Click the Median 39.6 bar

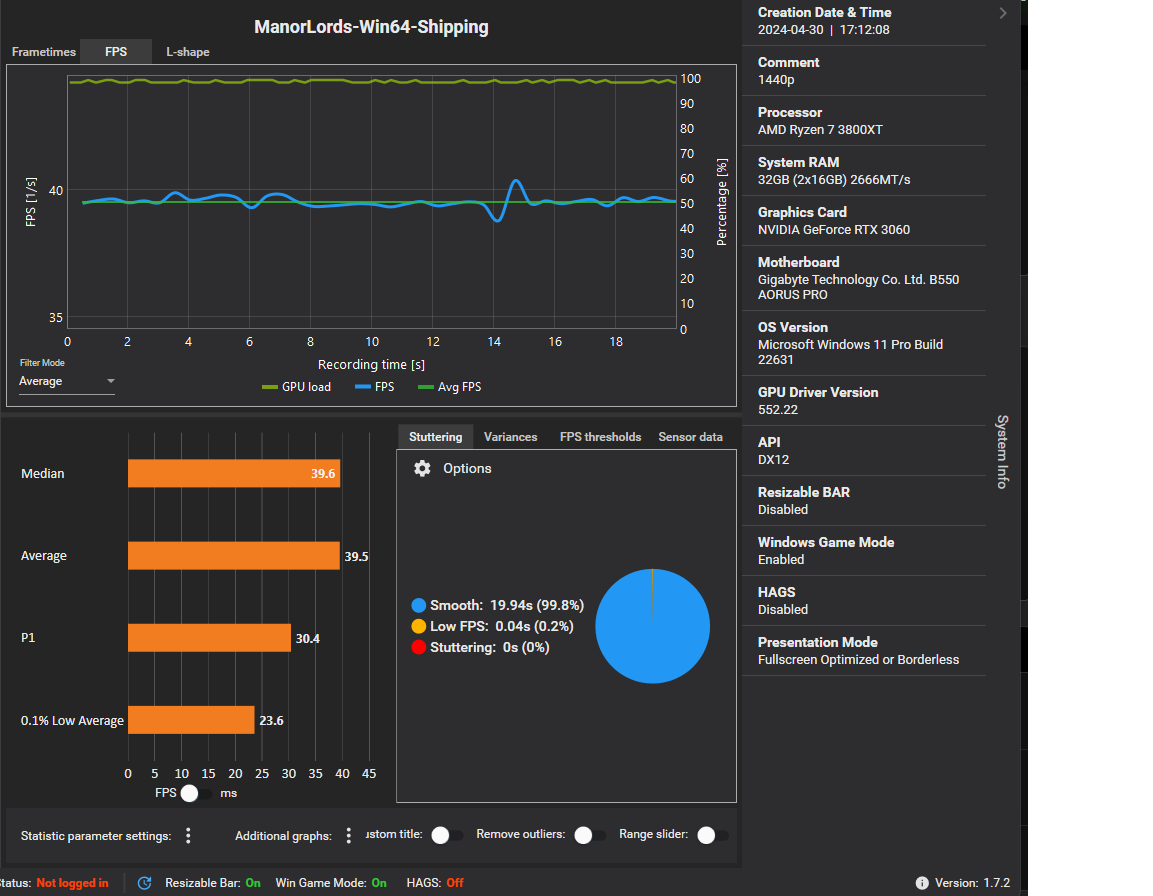234,474
